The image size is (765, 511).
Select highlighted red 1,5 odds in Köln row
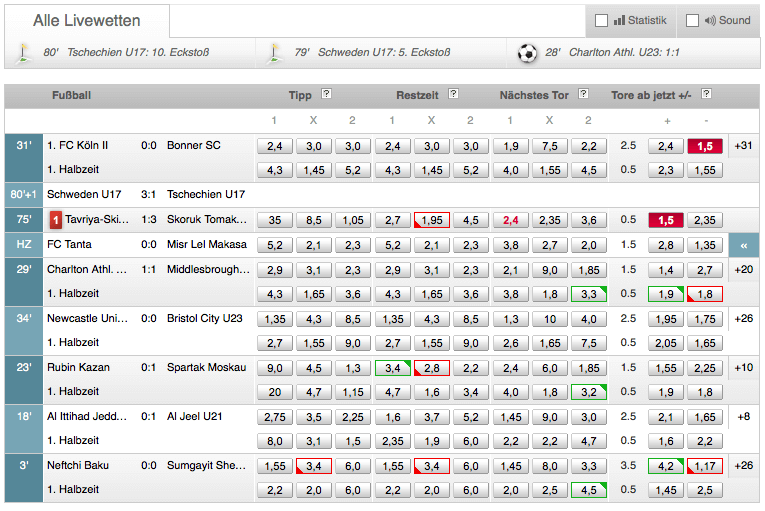705,146
